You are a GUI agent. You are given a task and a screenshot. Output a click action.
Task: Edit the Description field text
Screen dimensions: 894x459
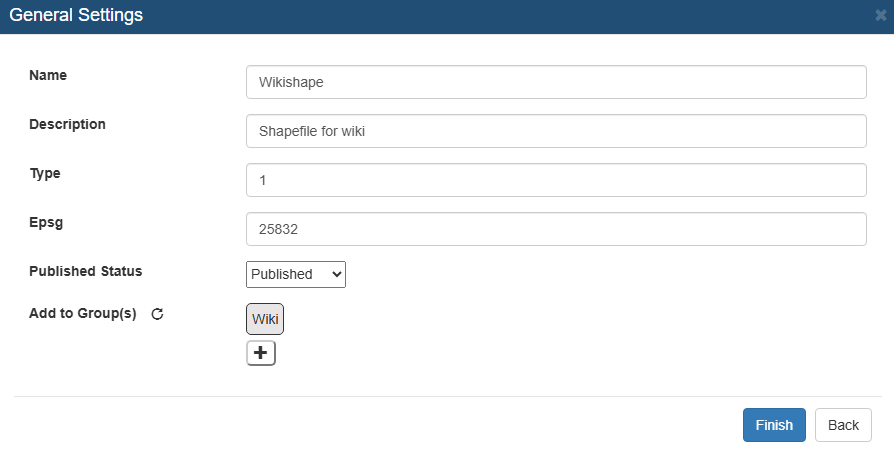(556, 131)
